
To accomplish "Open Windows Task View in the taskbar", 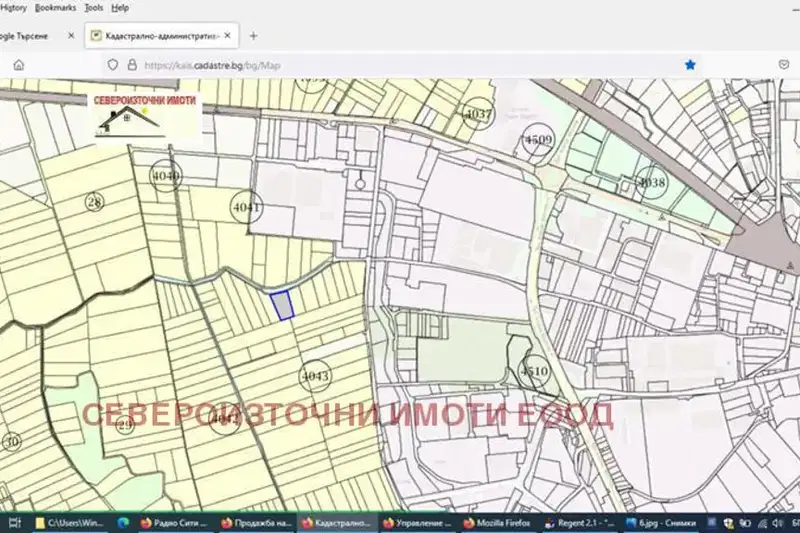I will click(x=14, y=523).
